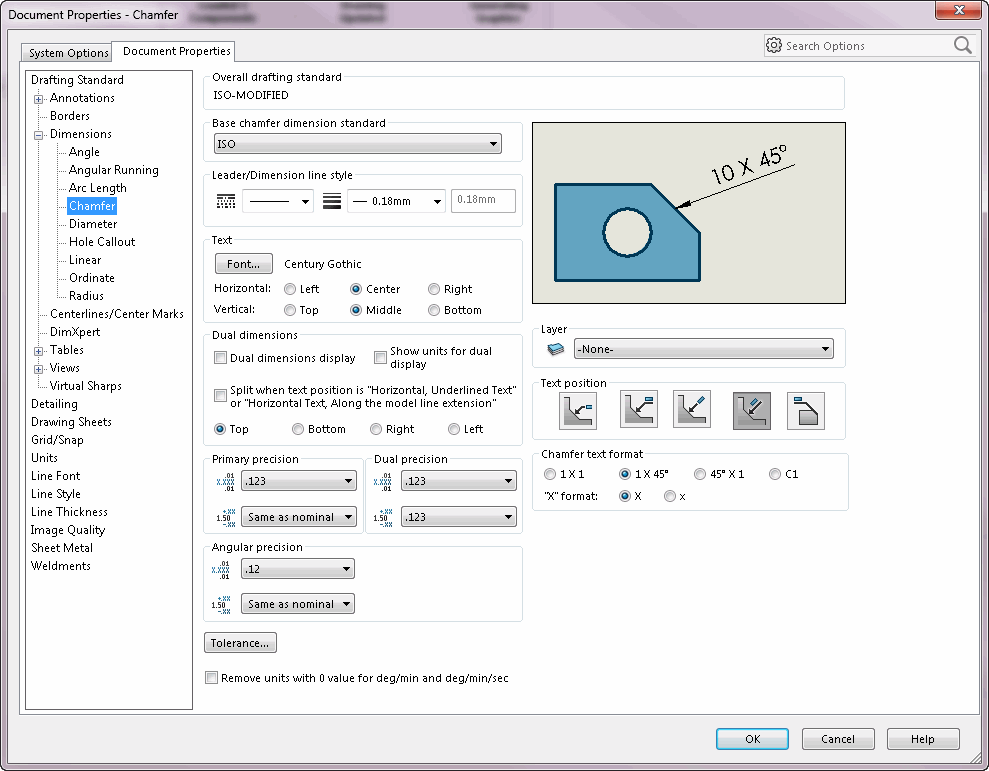This screenshot has width=989, height=771.
Task: Click the line thickness icon
Action: click(x=332, y=201)
